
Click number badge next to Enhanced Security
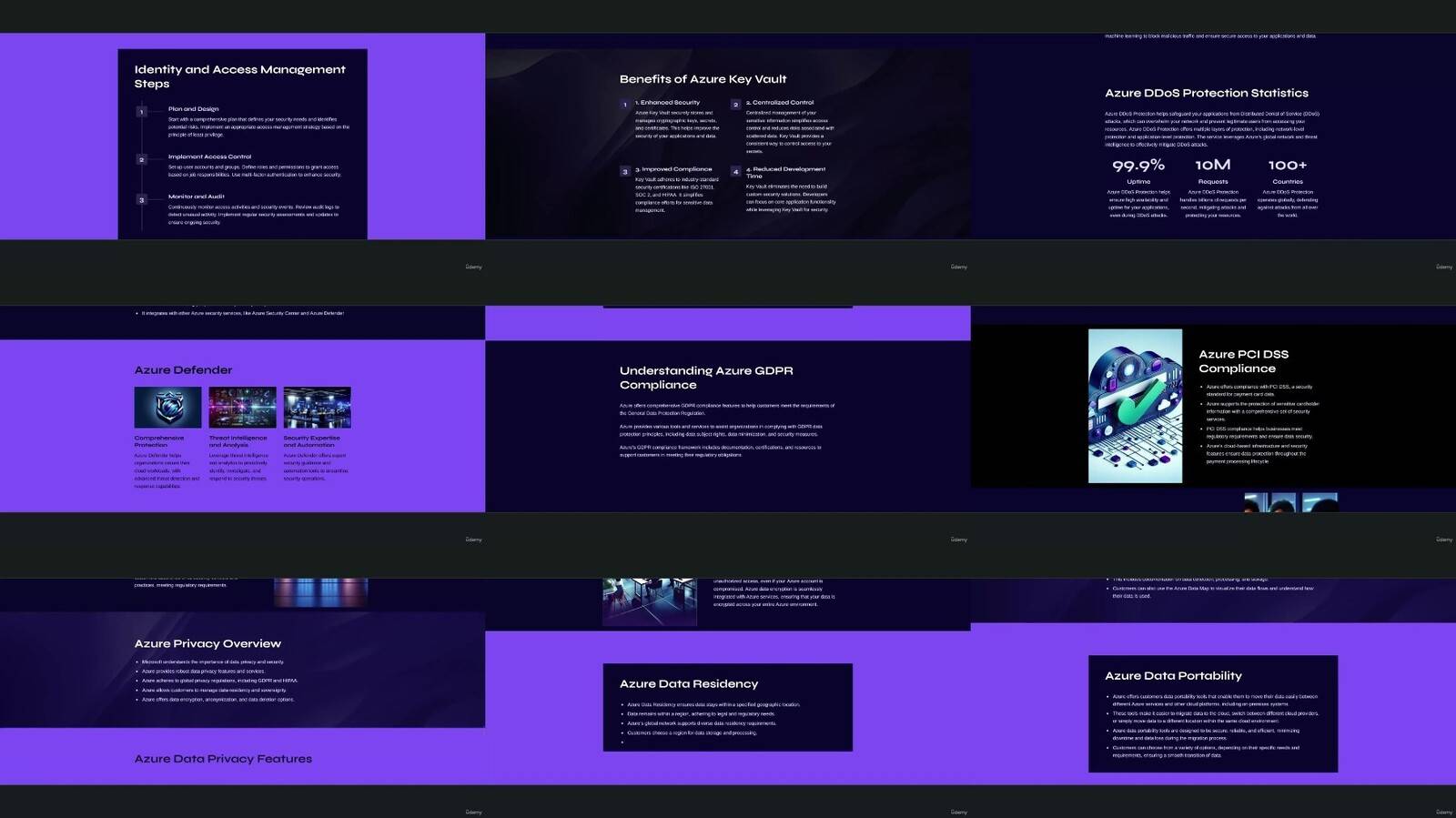click(x=625, y=105)
